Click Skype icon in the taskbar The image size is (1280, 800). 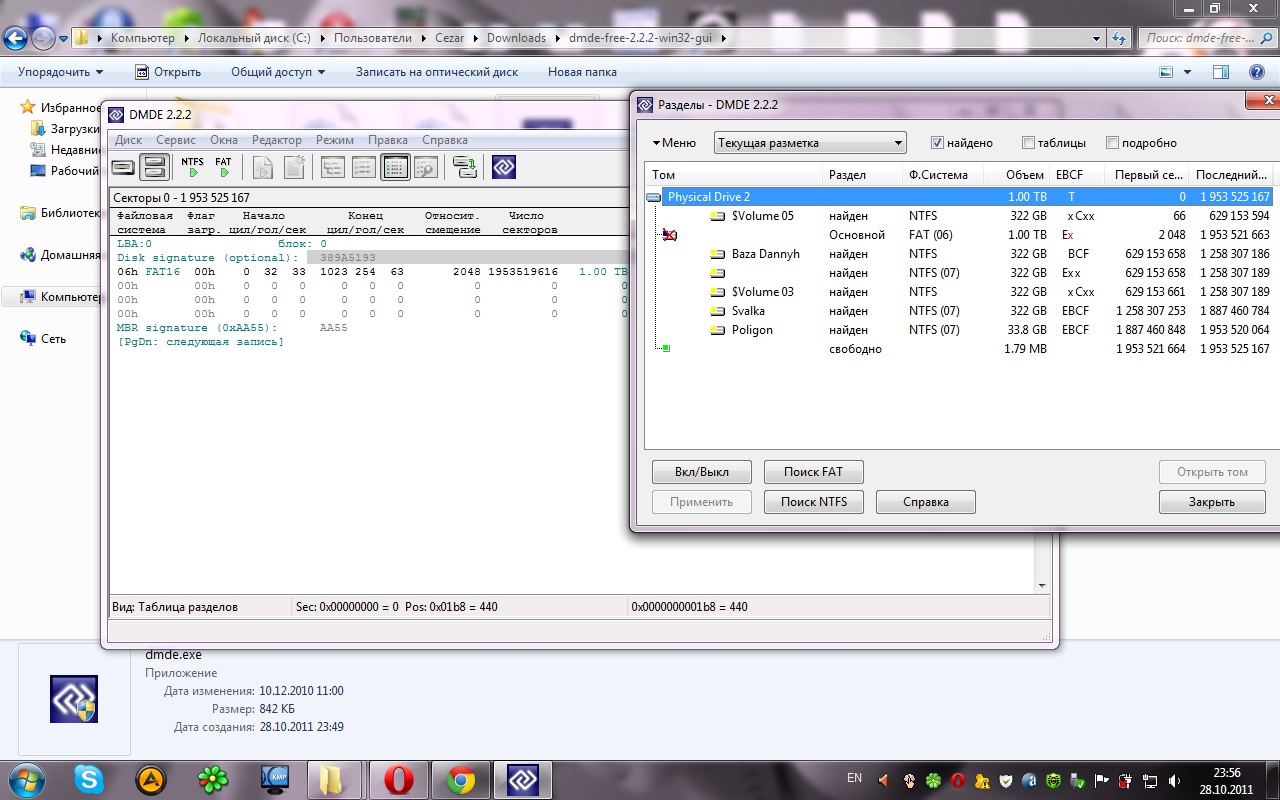pos(89,780)
